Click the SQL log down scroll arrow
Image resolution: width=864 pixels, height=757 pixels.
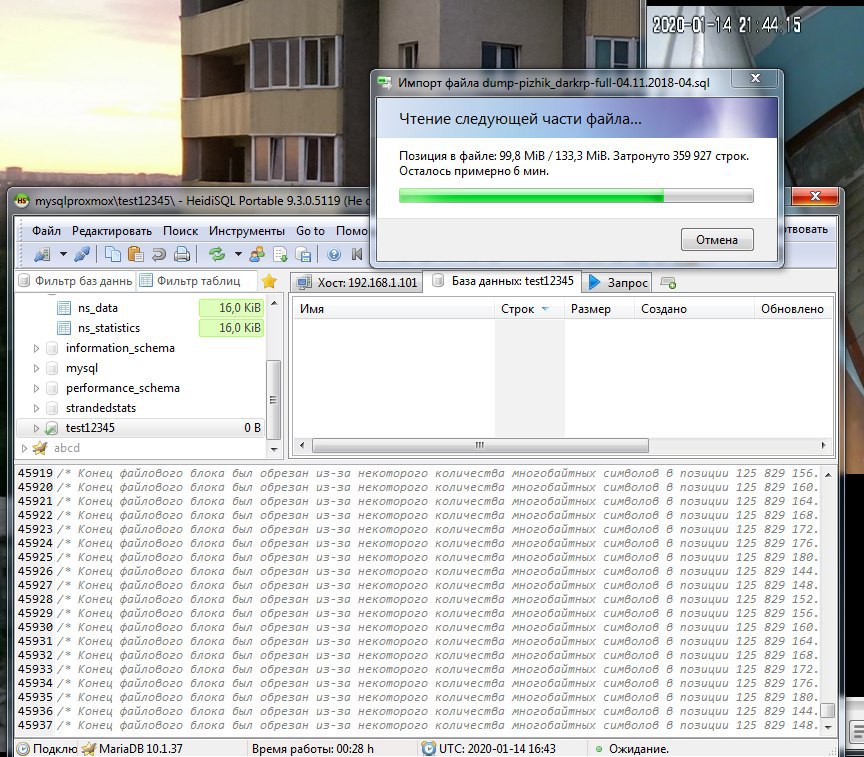pos(828,727)
